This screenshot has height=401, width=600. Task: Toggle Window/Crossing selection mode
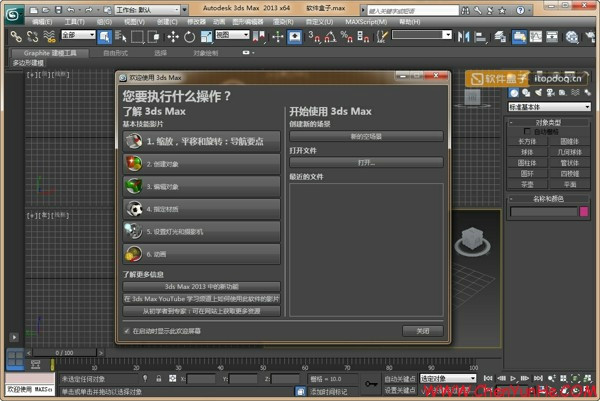point(153,37)
